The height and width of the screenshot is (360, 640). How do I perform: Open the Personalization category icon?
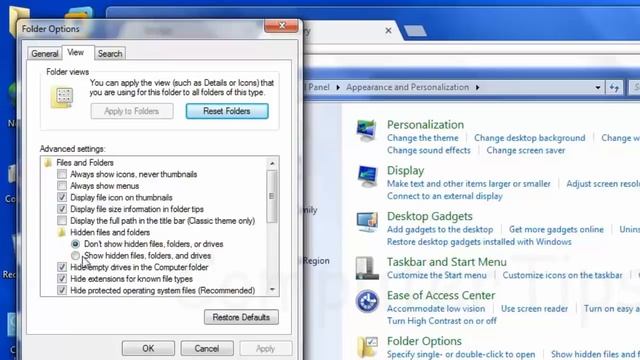point(366,131)
